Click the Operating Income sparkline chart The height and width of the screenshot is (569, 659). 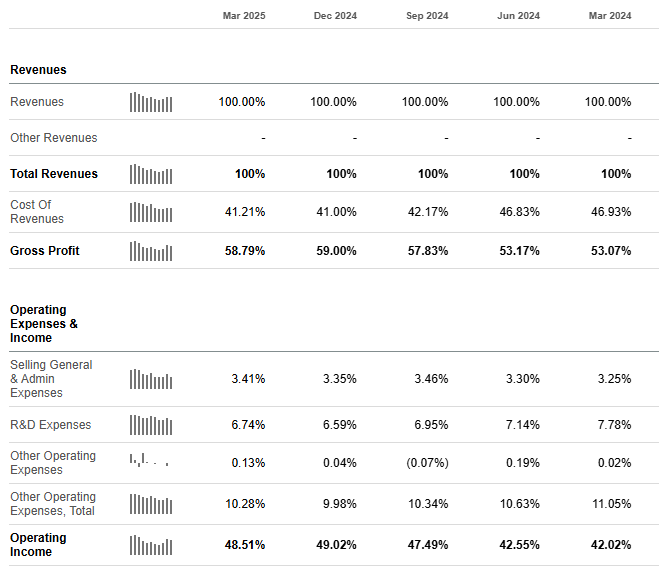click(x=151, y=546)
